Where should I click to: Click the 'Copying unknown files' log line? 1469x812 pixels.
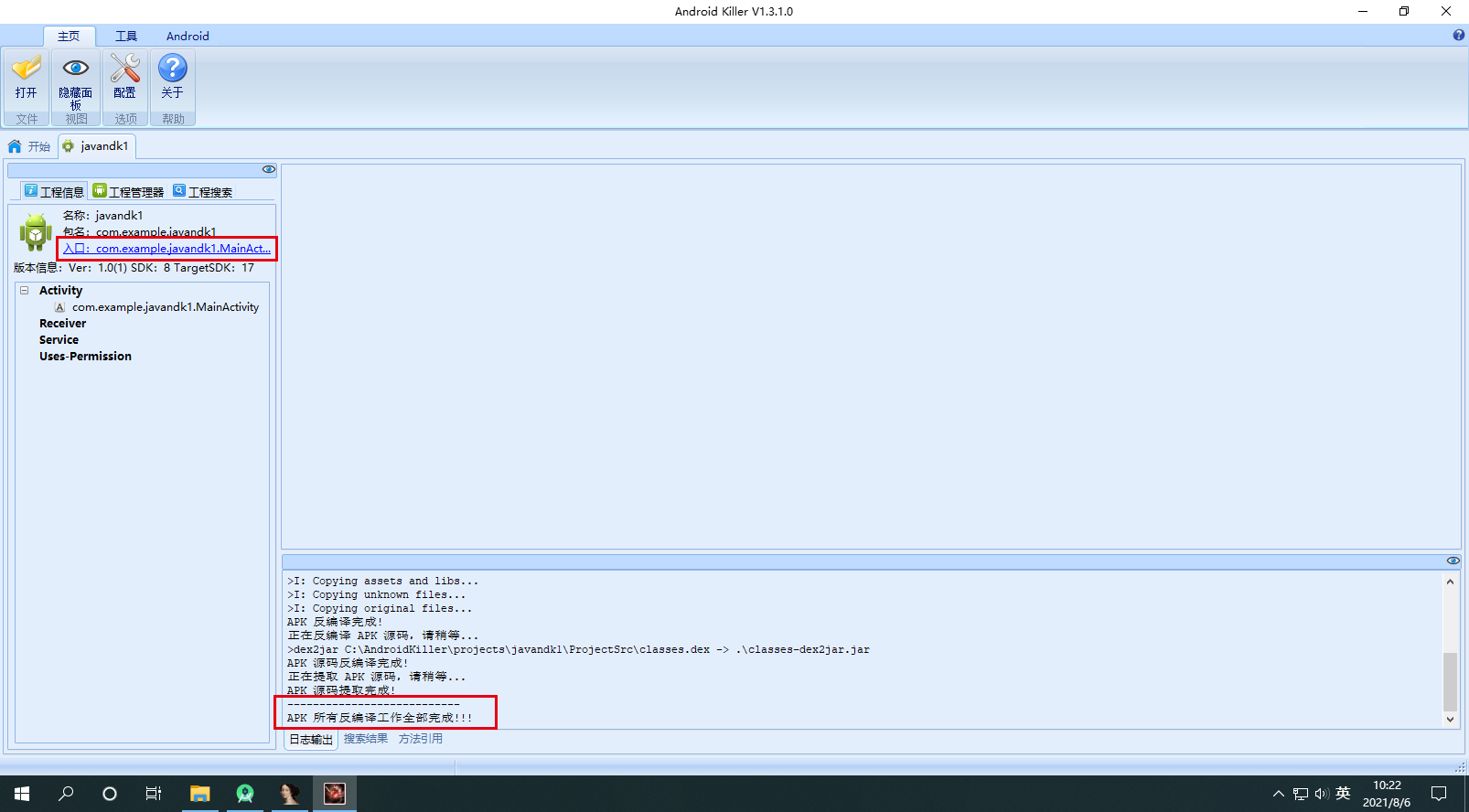[x=376, y=594]
